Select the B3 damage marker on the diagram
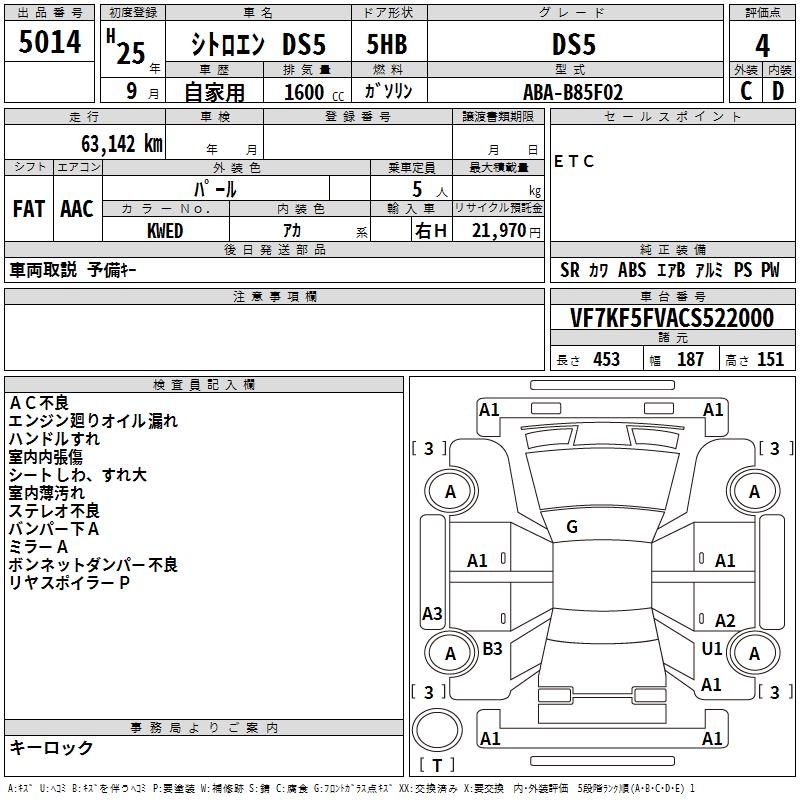 pyautogui.click(x=493, y=648)
